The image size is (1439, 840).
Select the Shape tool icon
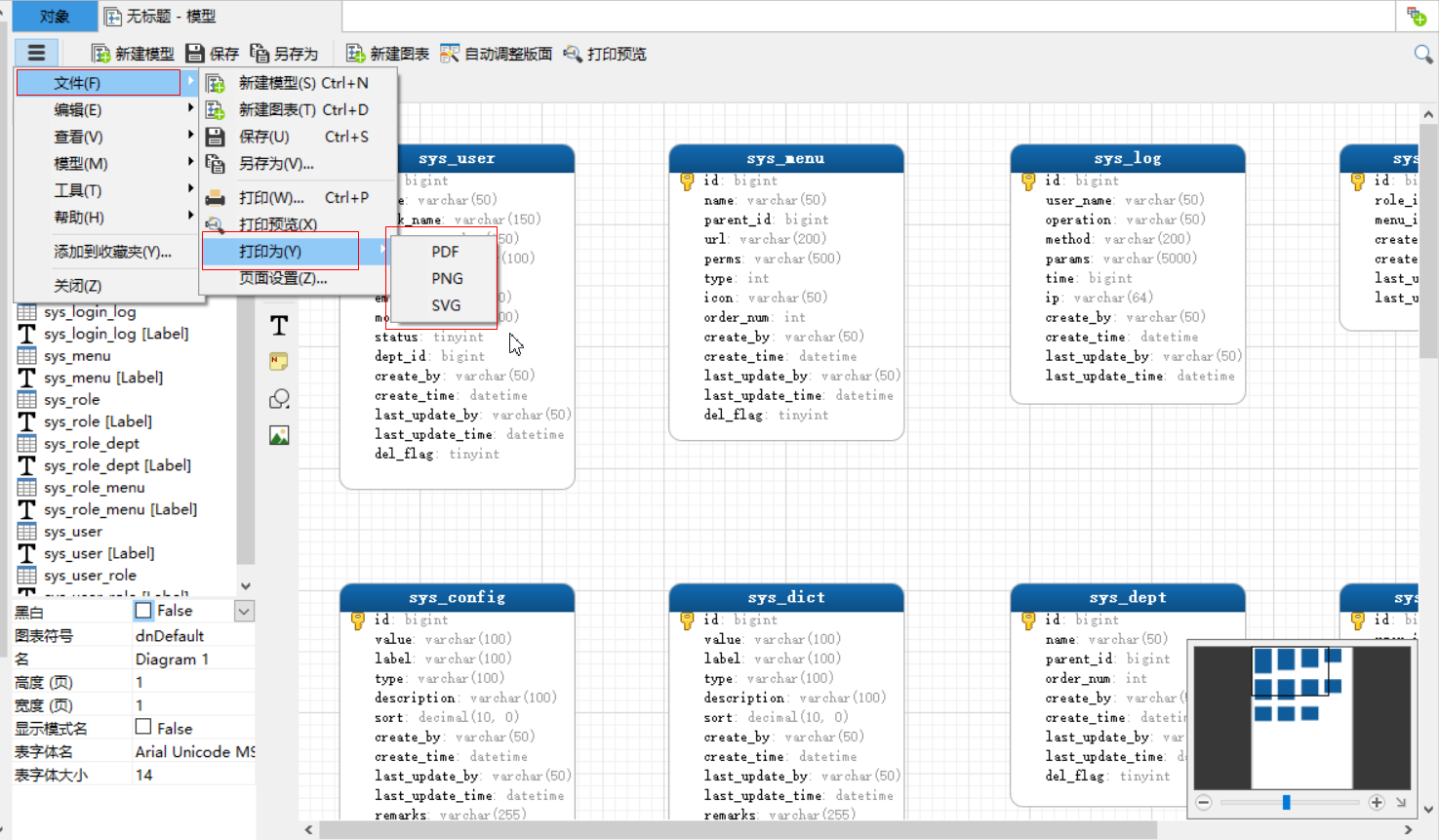tap(279, 399)
